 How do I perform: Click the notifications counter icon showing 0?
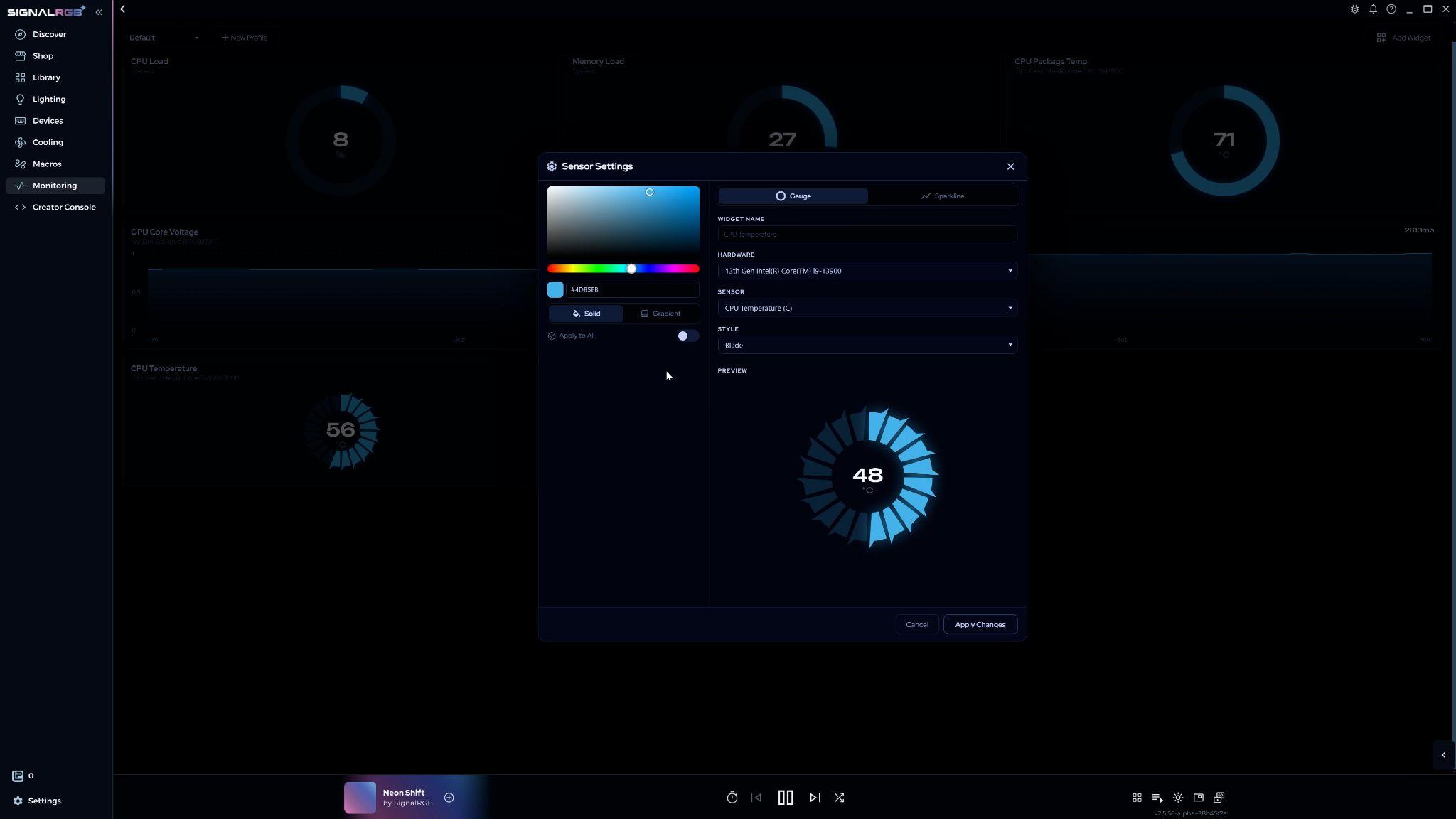tap(23, 776)
